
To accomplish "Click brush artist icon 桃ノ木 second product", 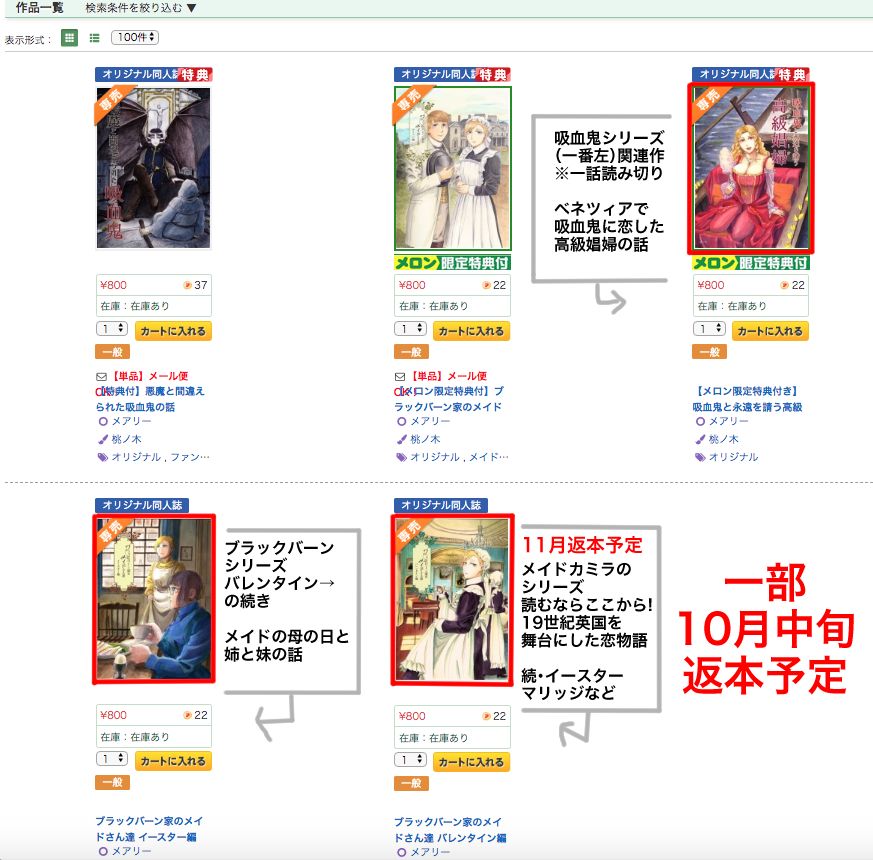I will [401, 439].
